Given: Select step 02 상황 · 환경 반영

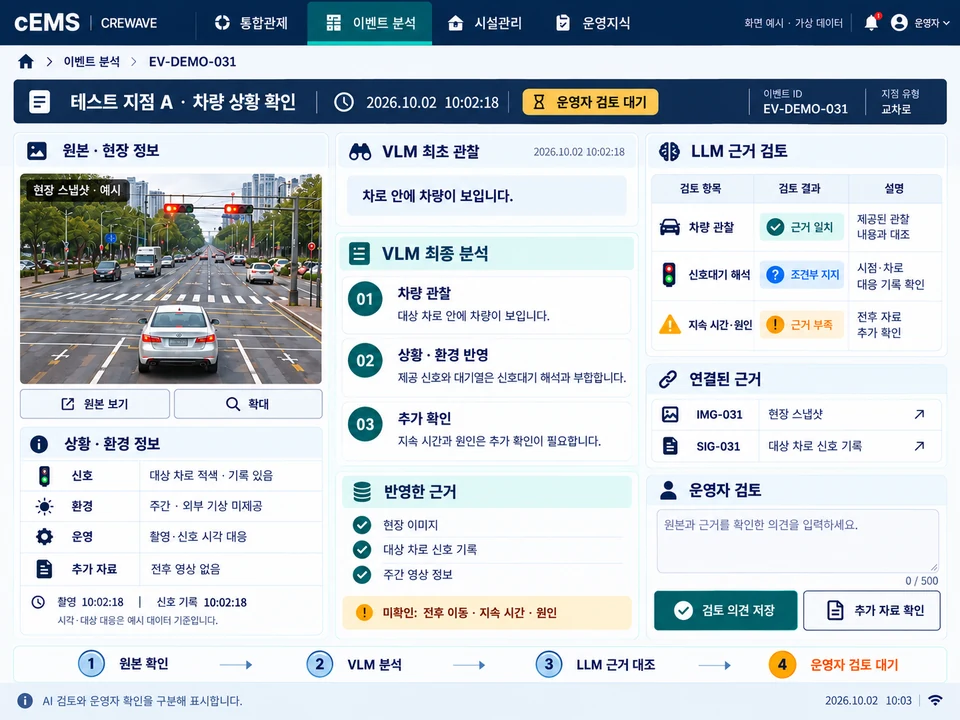Looking at the screenshot, I should (x=486, y=367).
